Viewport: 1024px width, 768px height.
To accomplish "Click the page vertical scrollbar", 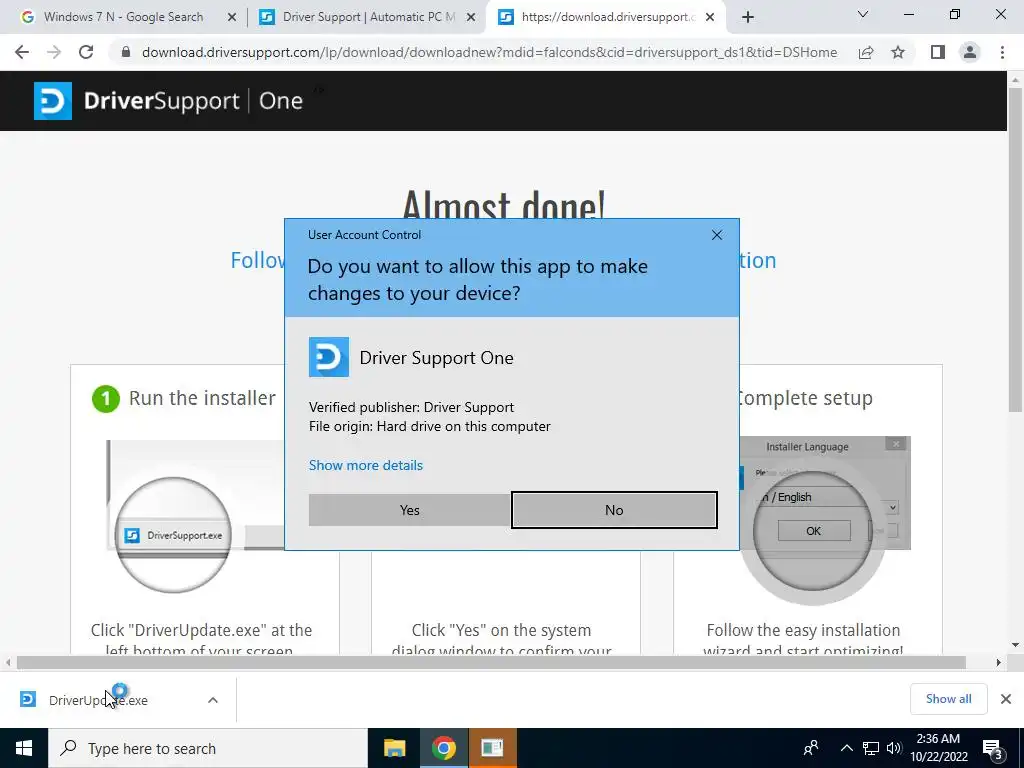I will point(1015,248).
